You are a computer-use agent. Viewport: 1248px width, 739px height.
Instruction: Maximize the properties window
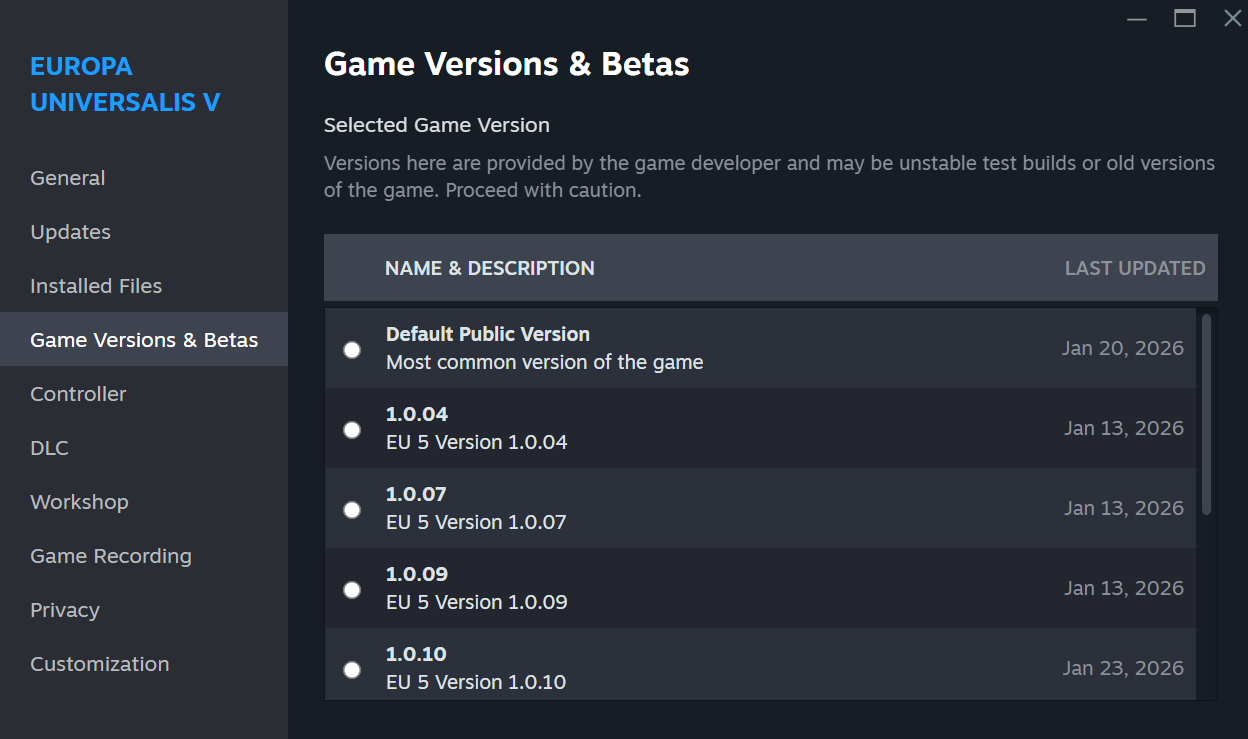coord(1185,18)
